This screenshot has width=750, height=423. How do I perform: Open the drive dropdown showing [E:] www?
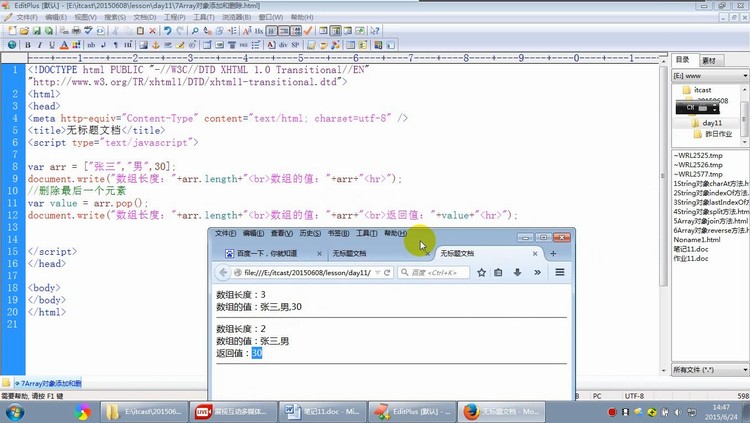coord(710,76)
